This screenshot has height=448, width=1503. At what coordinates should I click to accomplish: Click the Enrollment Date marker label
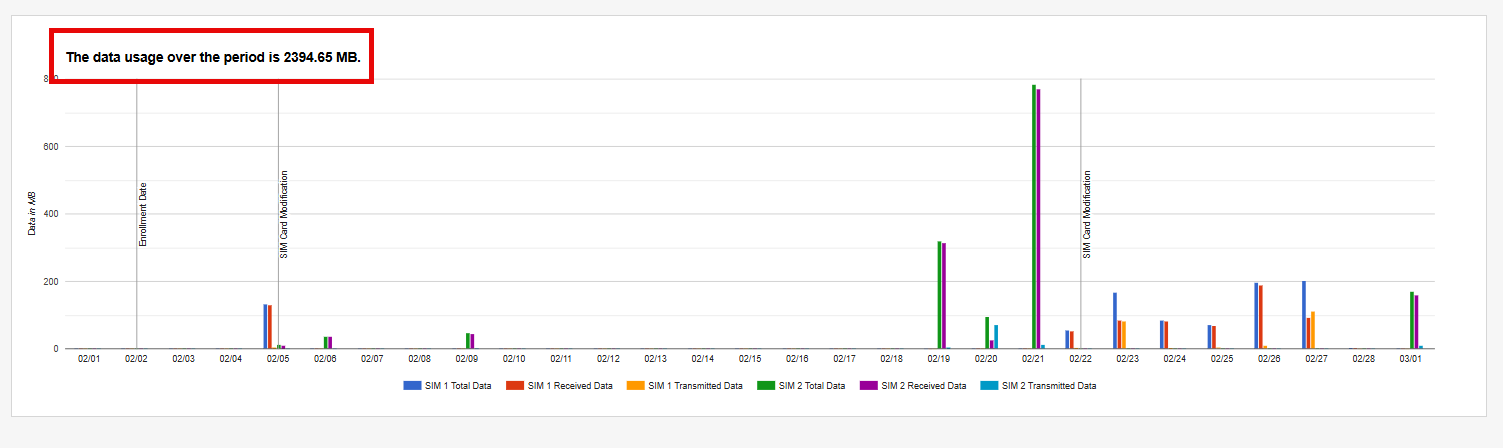coord(143,214)
